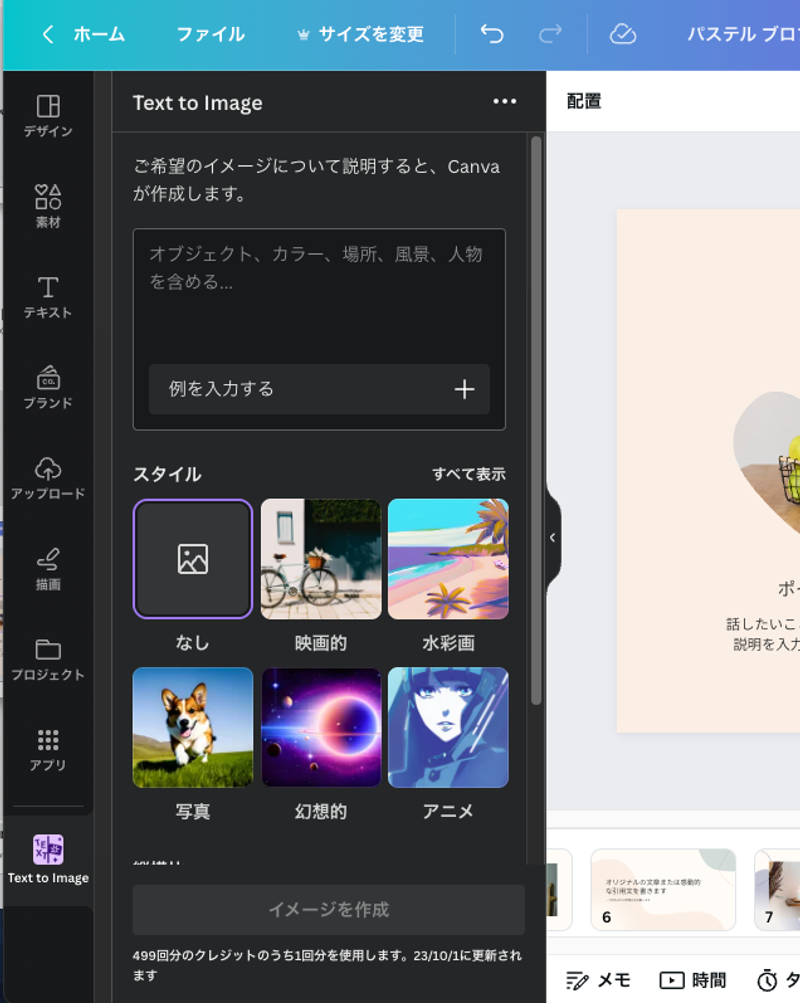Click the 配置 button in the toolbar
800x1003 pixels.
584,101
